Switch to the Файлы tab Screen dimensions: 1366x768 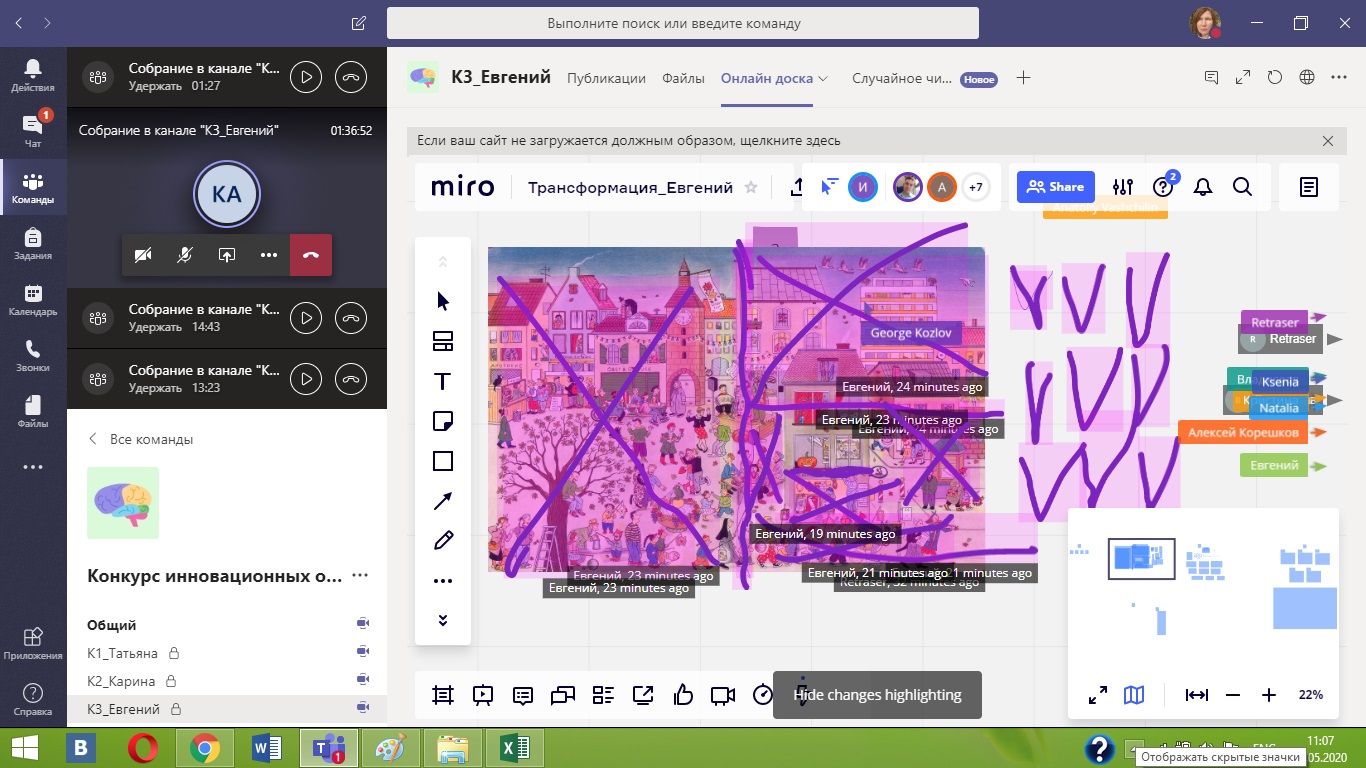[x=683, y=78]
